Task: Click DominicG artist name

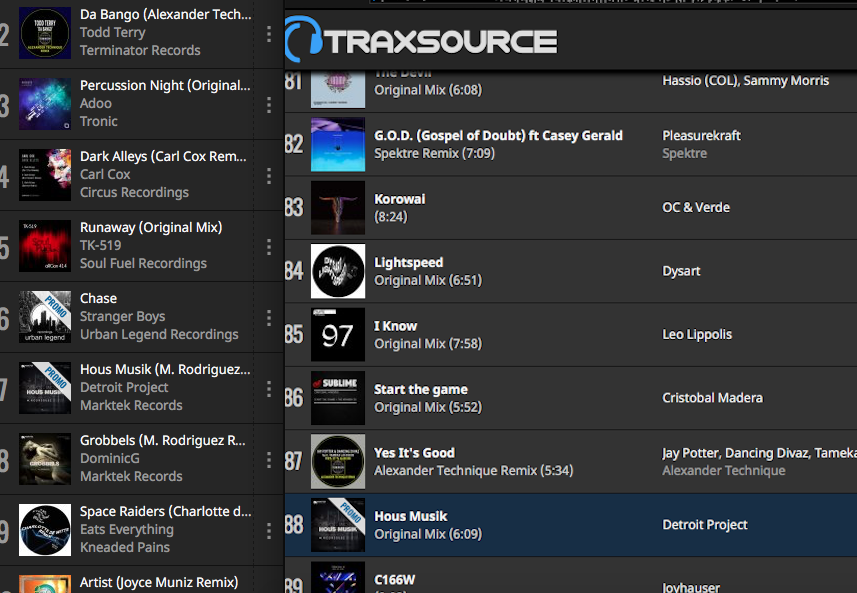Action: coord(109,459)
